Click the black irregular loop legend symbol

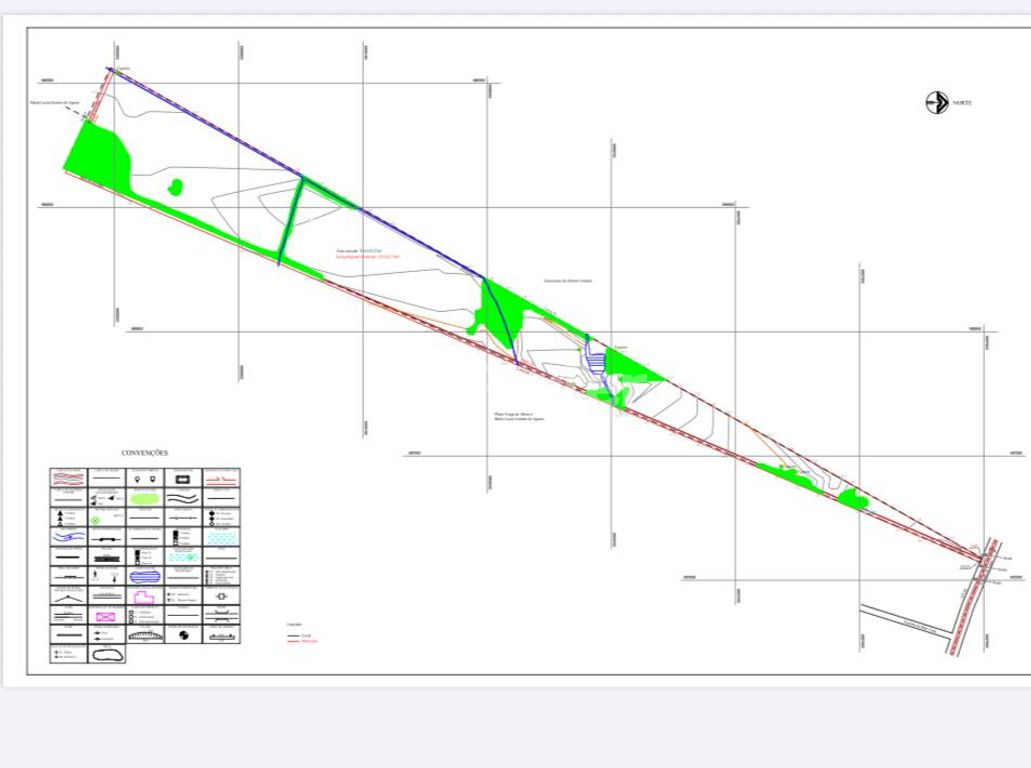click(107, 654)
